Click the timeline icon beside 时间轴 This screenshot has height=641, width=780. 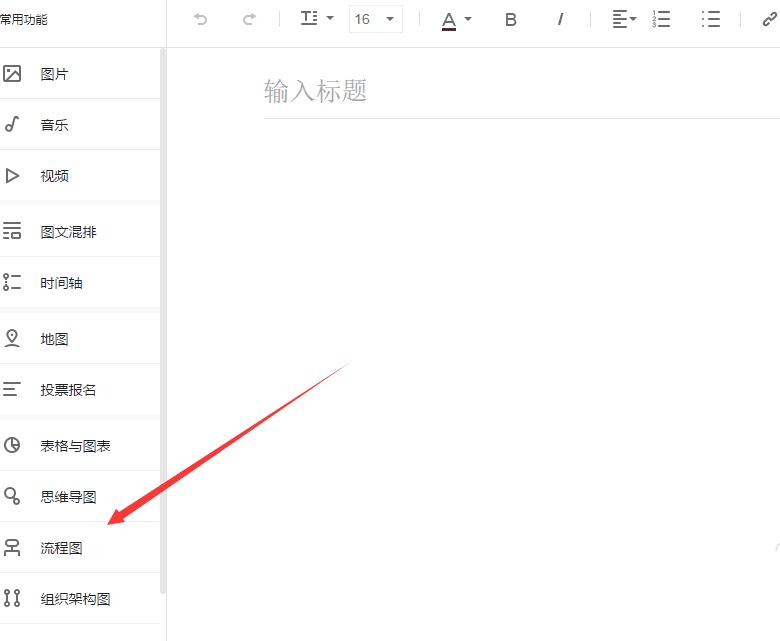pos(12,282)
